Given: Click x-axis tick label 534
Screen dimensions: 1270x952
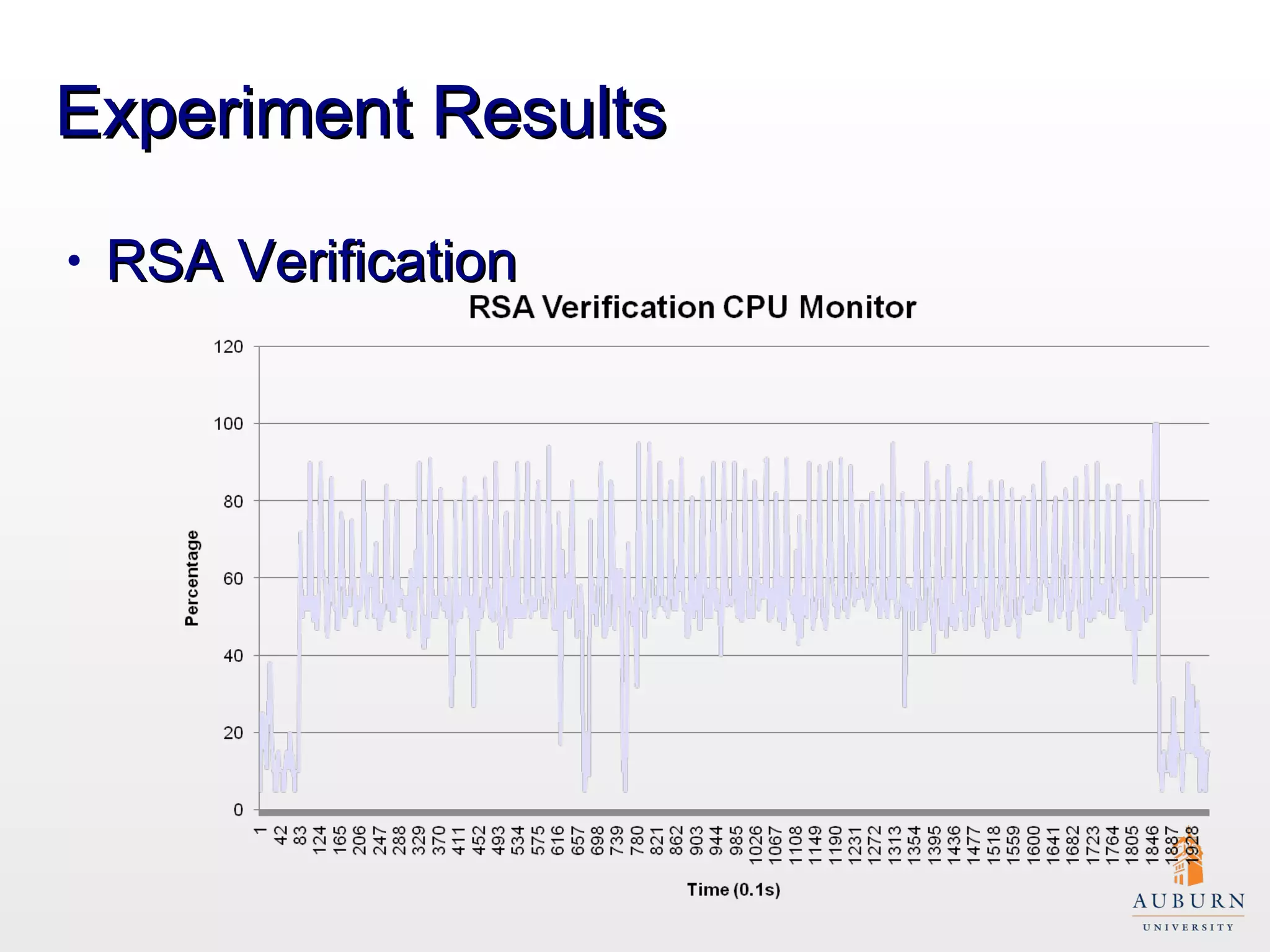Looking at the screenshot, I should (518, 840).
